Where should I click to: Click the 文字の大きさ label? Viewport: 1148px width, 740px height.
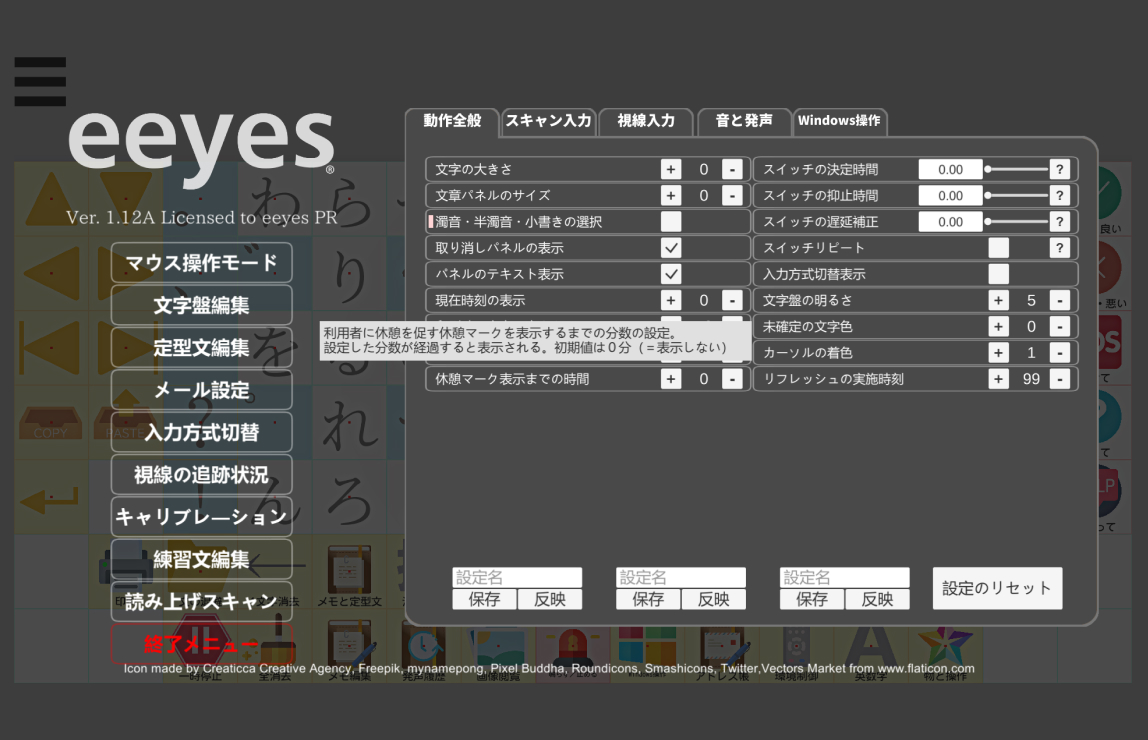coord(474,169)
